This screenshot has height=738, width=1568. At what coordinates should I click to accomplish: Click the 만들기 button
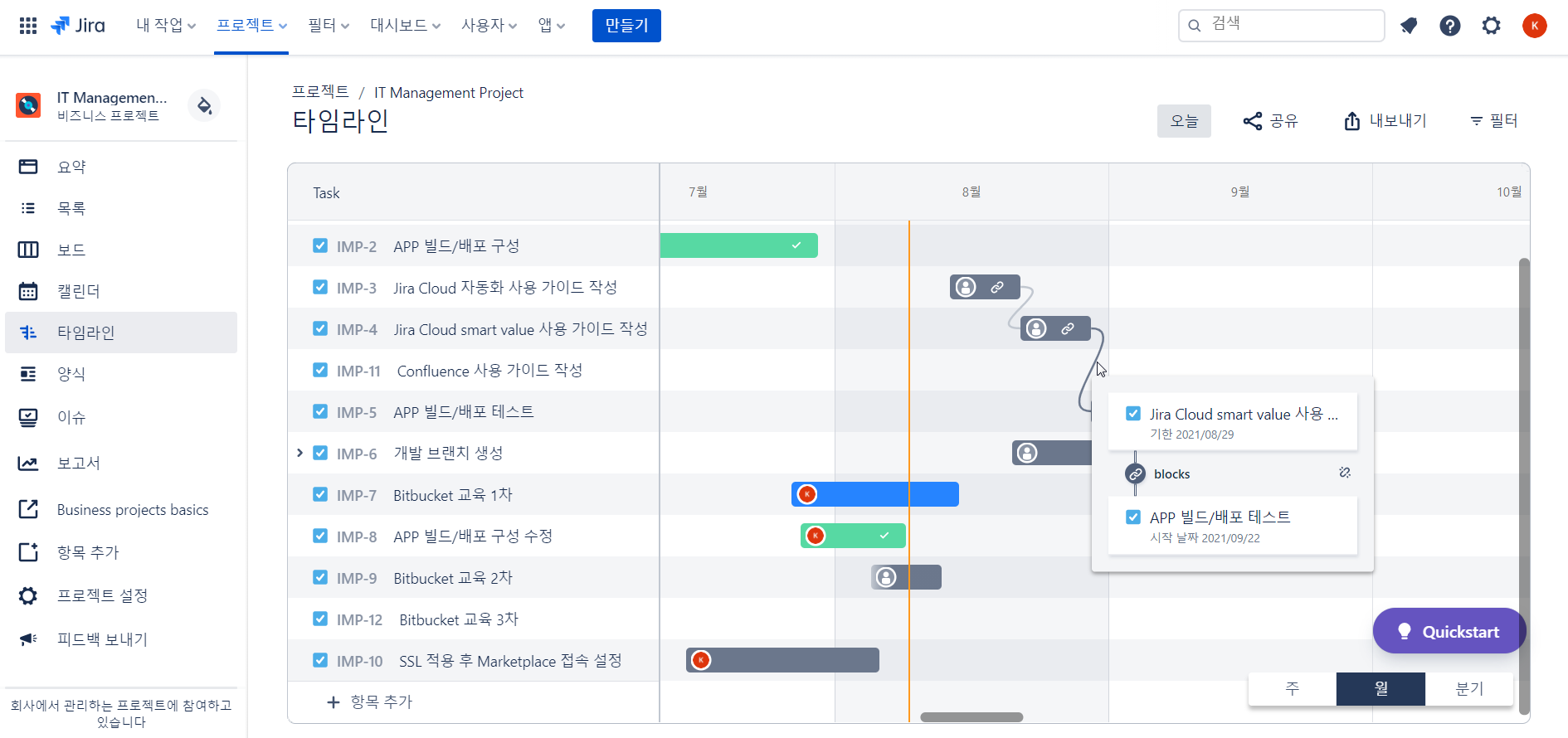click(x=626, y=26)
